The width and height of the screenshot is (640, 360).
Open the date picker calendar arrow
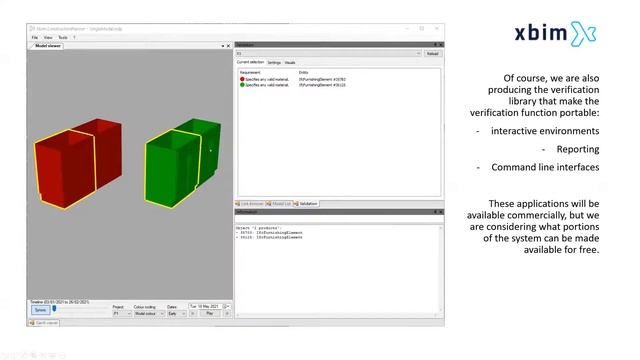227,306
